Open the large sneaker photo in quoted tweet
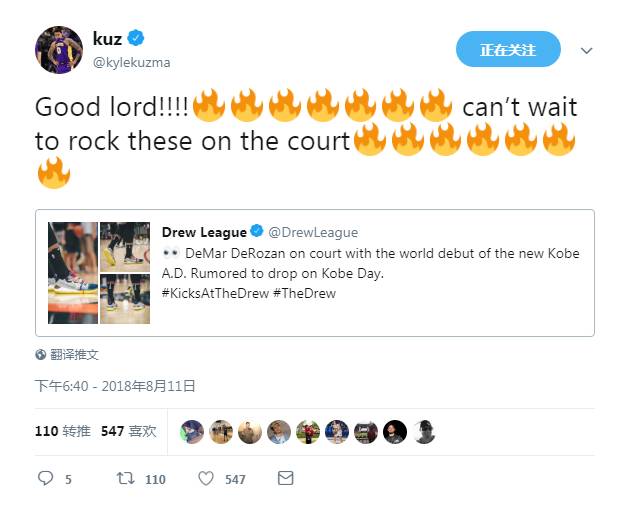Viewport: 633px width, 515px height. 73,273
